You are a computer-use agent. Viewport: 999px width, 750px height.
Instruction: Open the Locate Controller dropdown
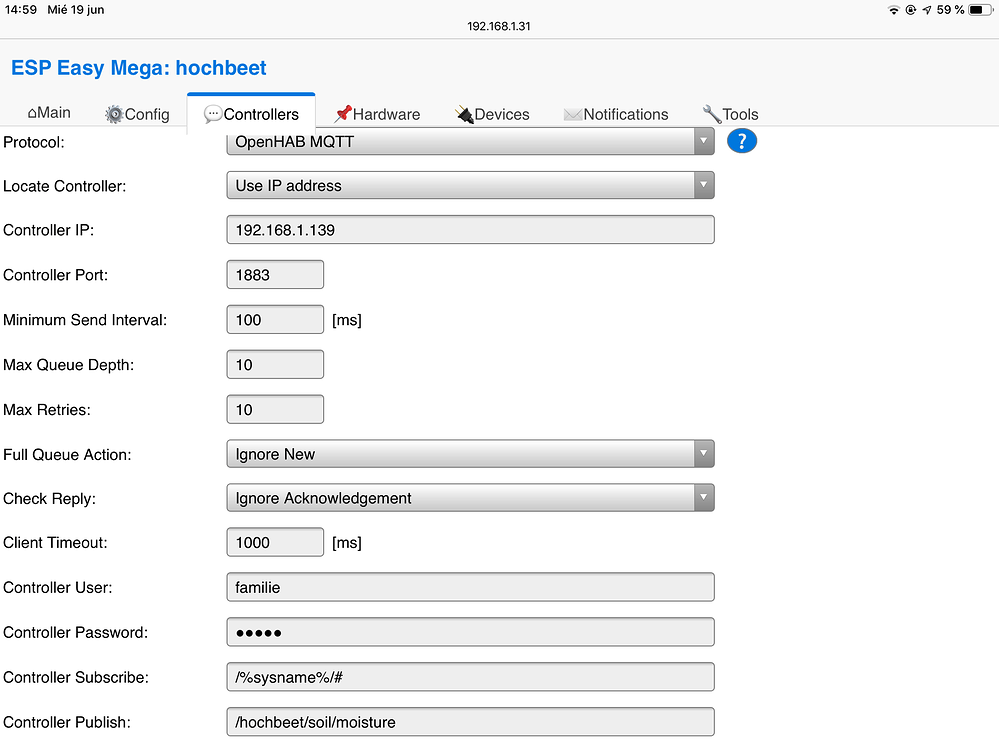click(x=470, y=185)
